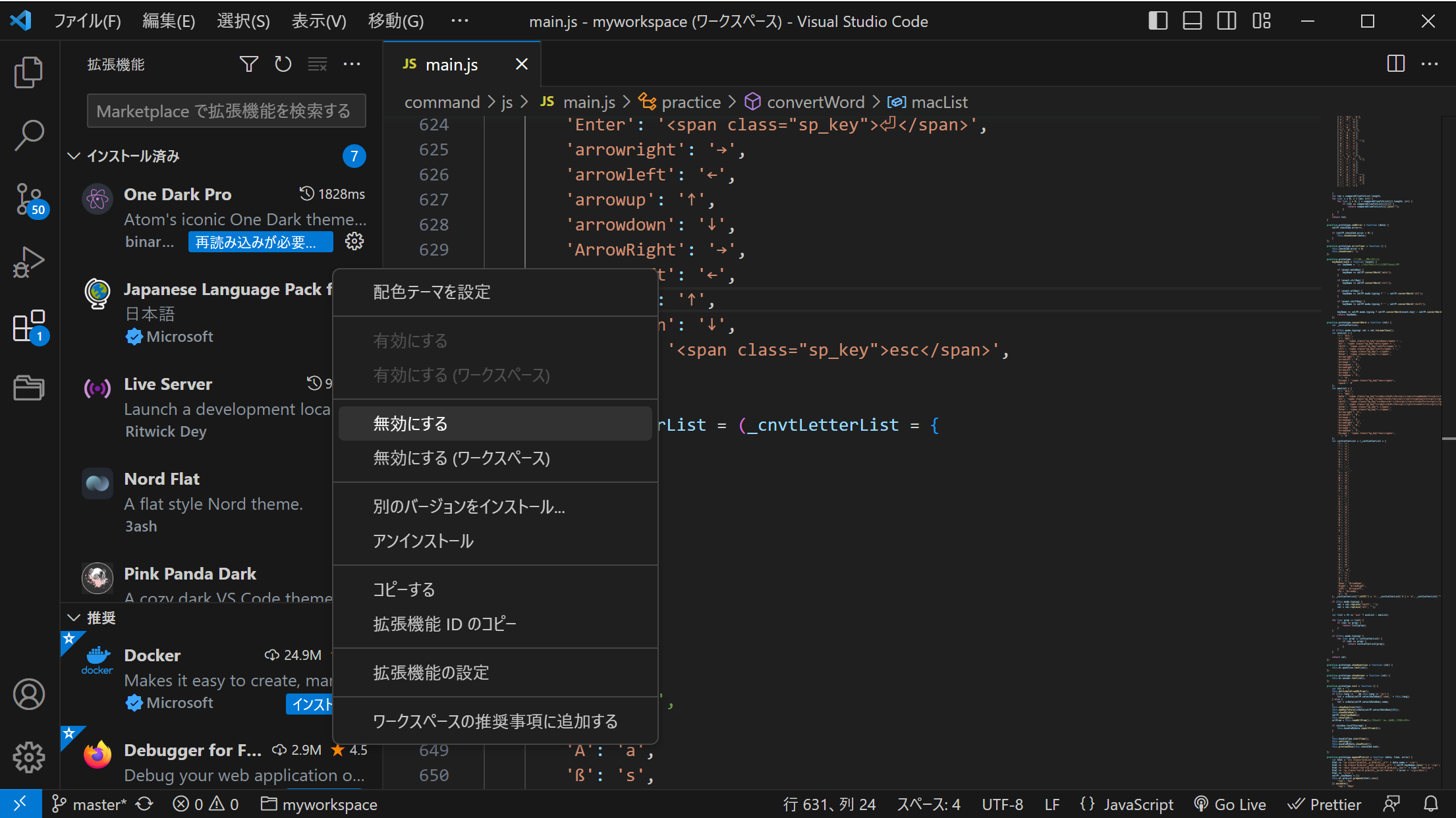Open the Search view in activity bar
The height and width of the screenshot is (818, 1456).
pos(29,135)
